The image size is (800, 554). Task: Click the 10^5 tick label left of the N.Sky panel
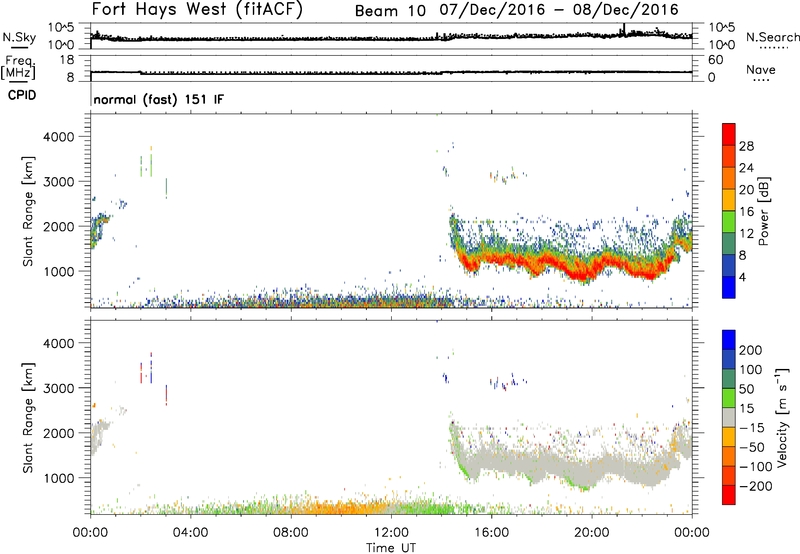tap(61, 27)
